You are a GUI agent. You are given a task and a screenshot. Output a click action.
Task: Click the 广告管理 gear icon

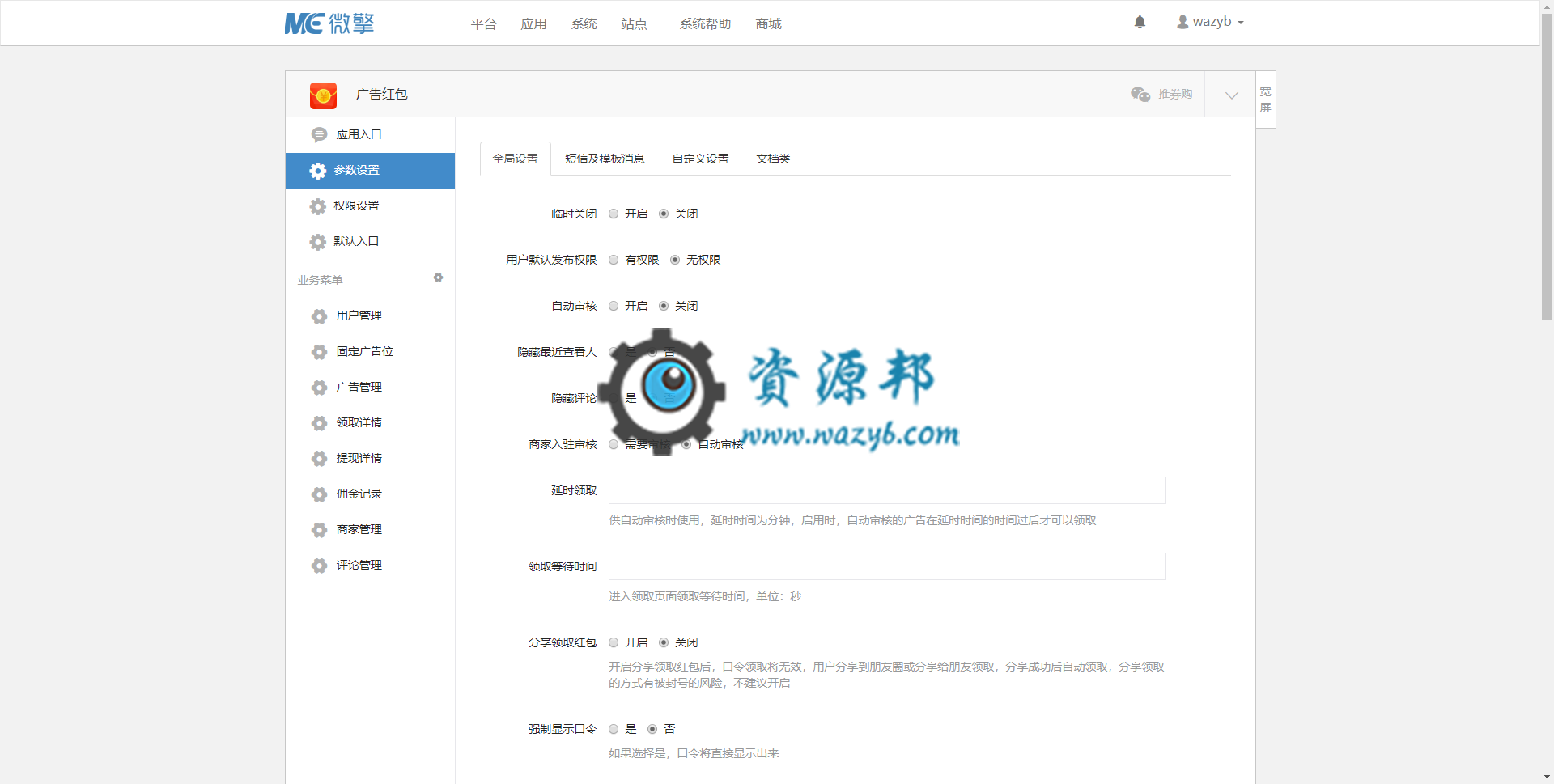[x=319, y=388]
